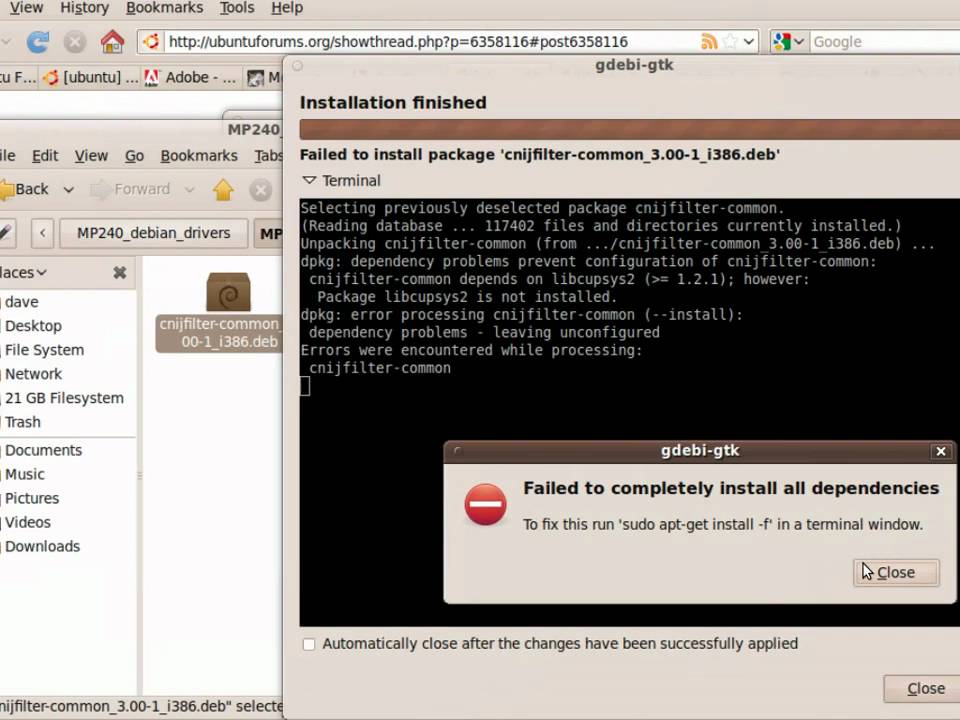Click the browser URL address field
Screen dimensions: 960x720
[x=429, y=42]
